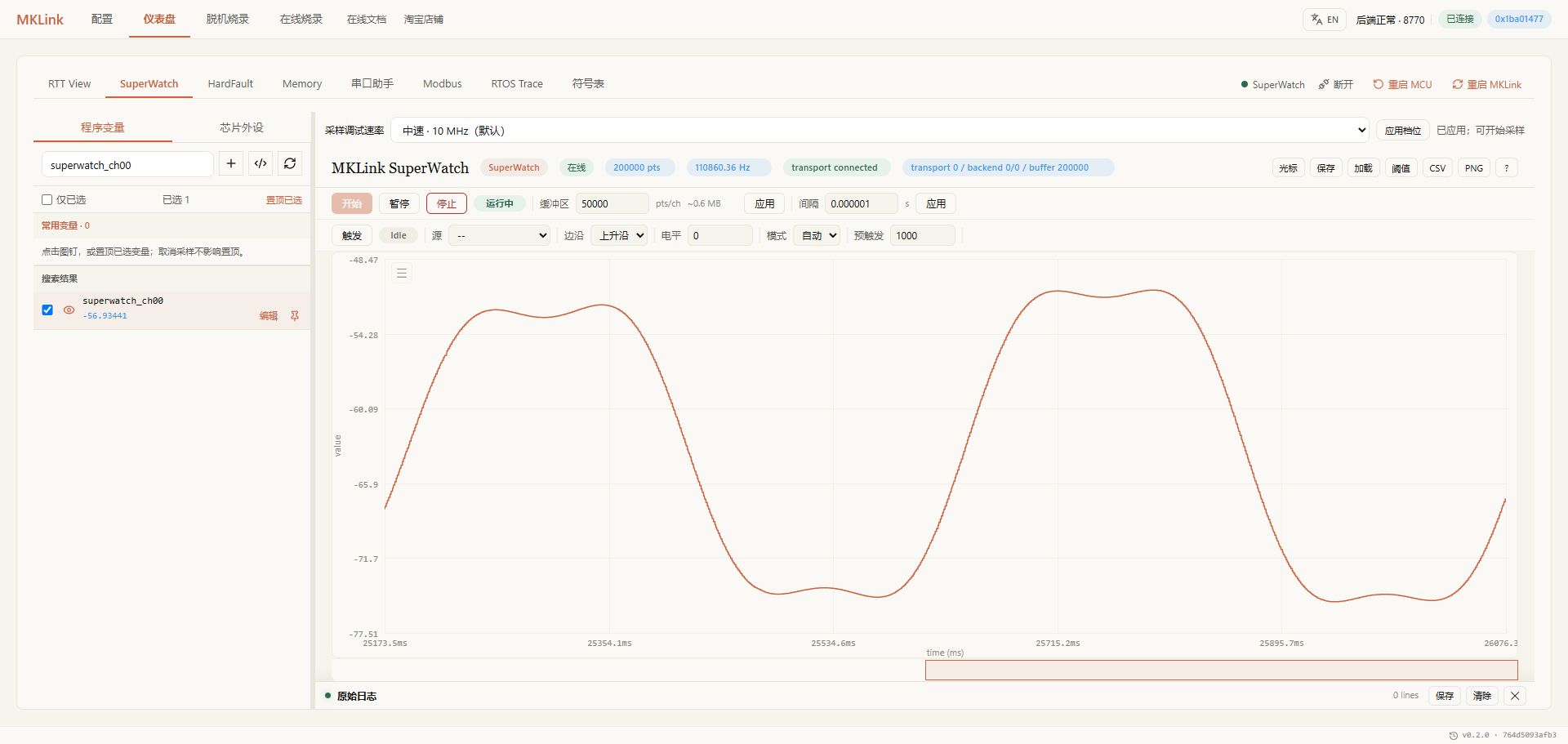Open the Modbus tab
The width and height of the screenshot is (1568, 744).
click(443, 84)
